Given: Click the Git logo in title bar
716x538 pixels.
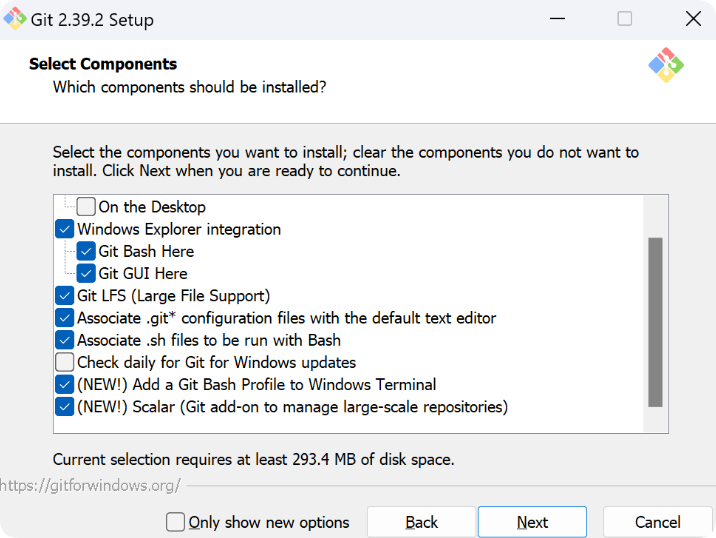Looking at the screenshot, I should pos(15,19).
